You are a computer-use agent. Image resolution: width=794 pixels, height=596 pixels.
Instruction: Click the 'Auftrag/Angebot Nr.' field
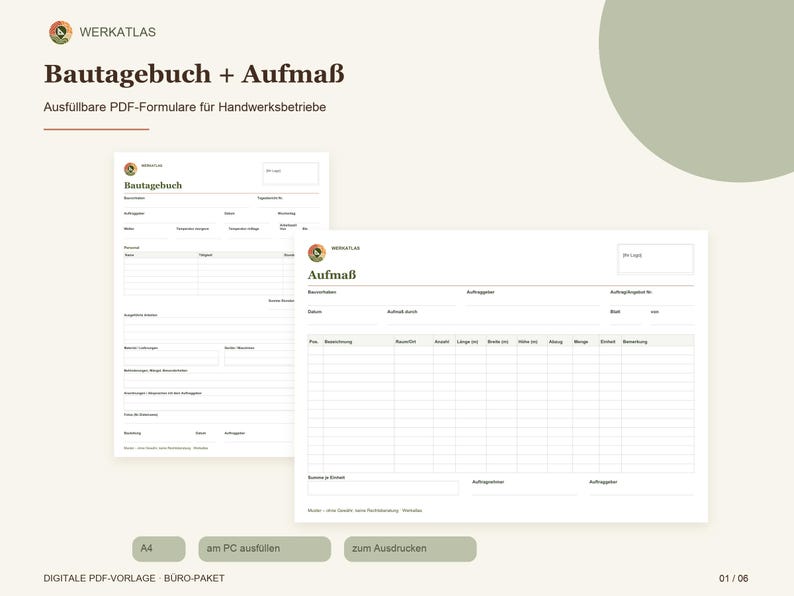(x=652, y=300)
